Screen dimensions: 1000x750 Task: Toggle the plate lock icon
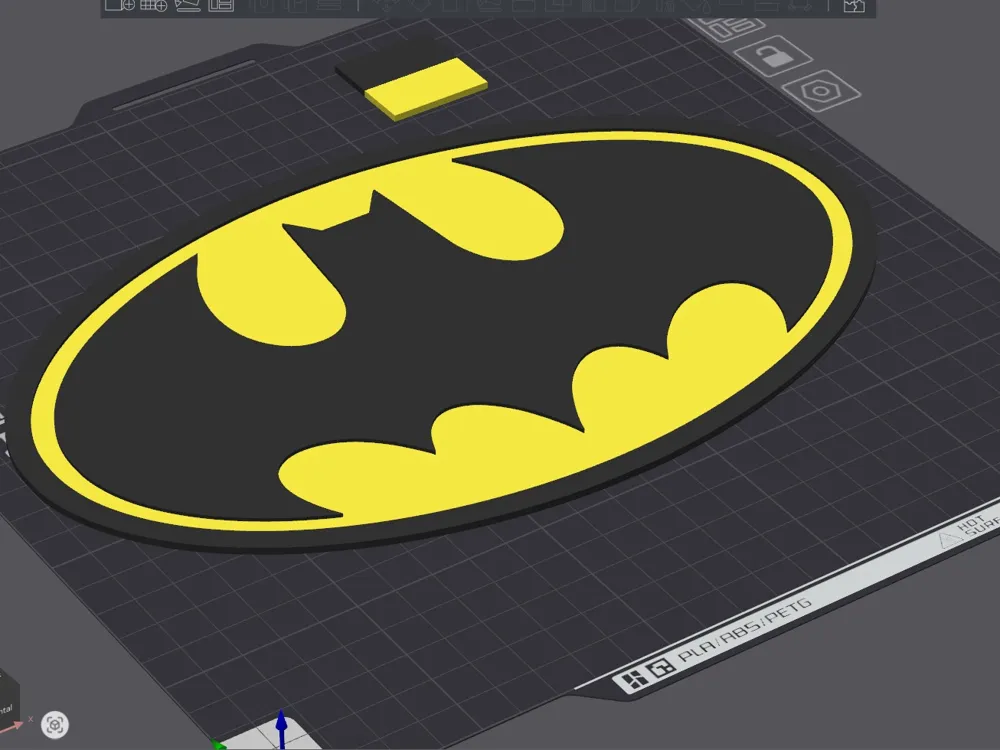tap(773, 56)
